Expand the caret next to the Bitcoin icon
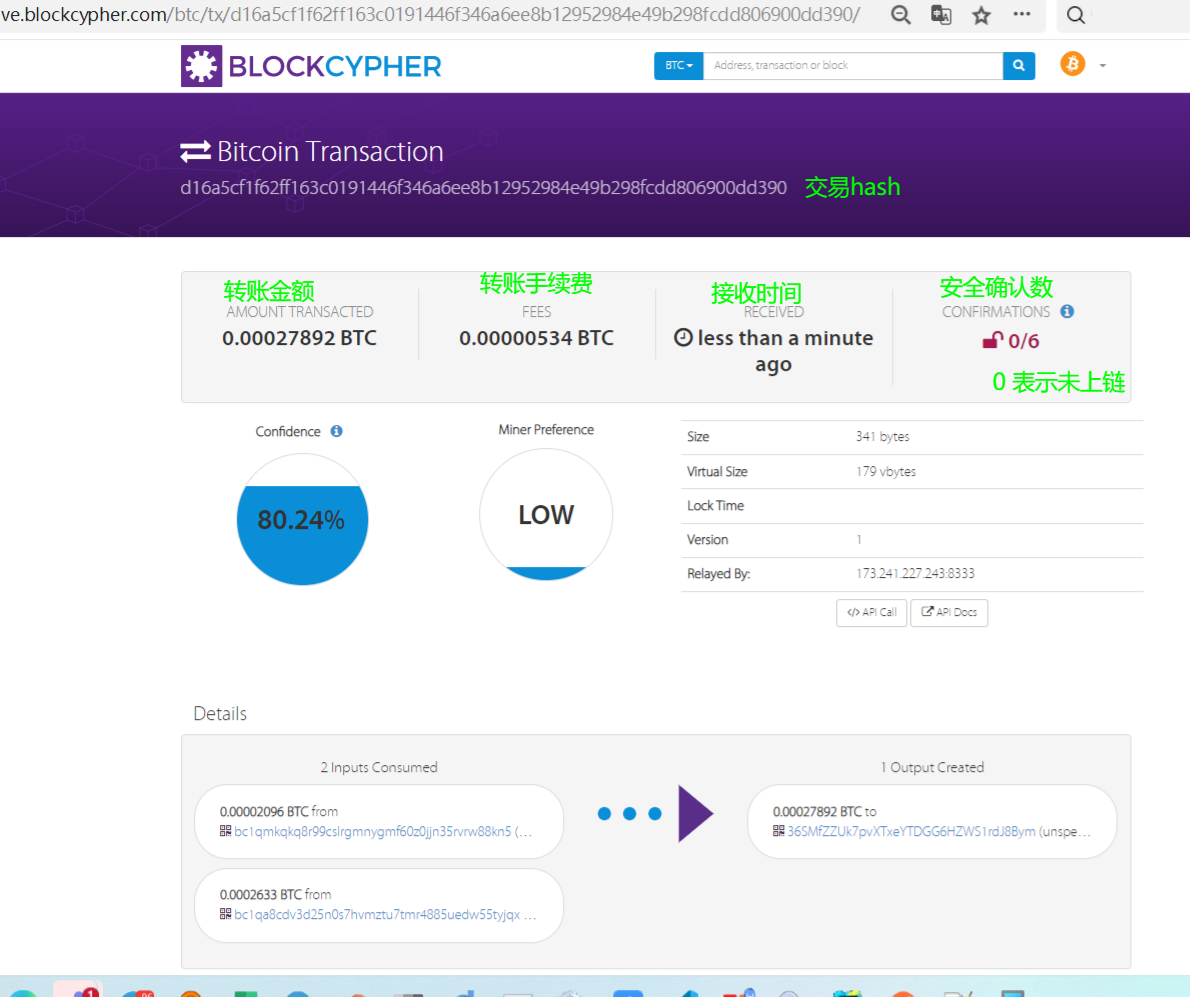This screenshot has height=997, width=1190. click(x=1102, y=66)
